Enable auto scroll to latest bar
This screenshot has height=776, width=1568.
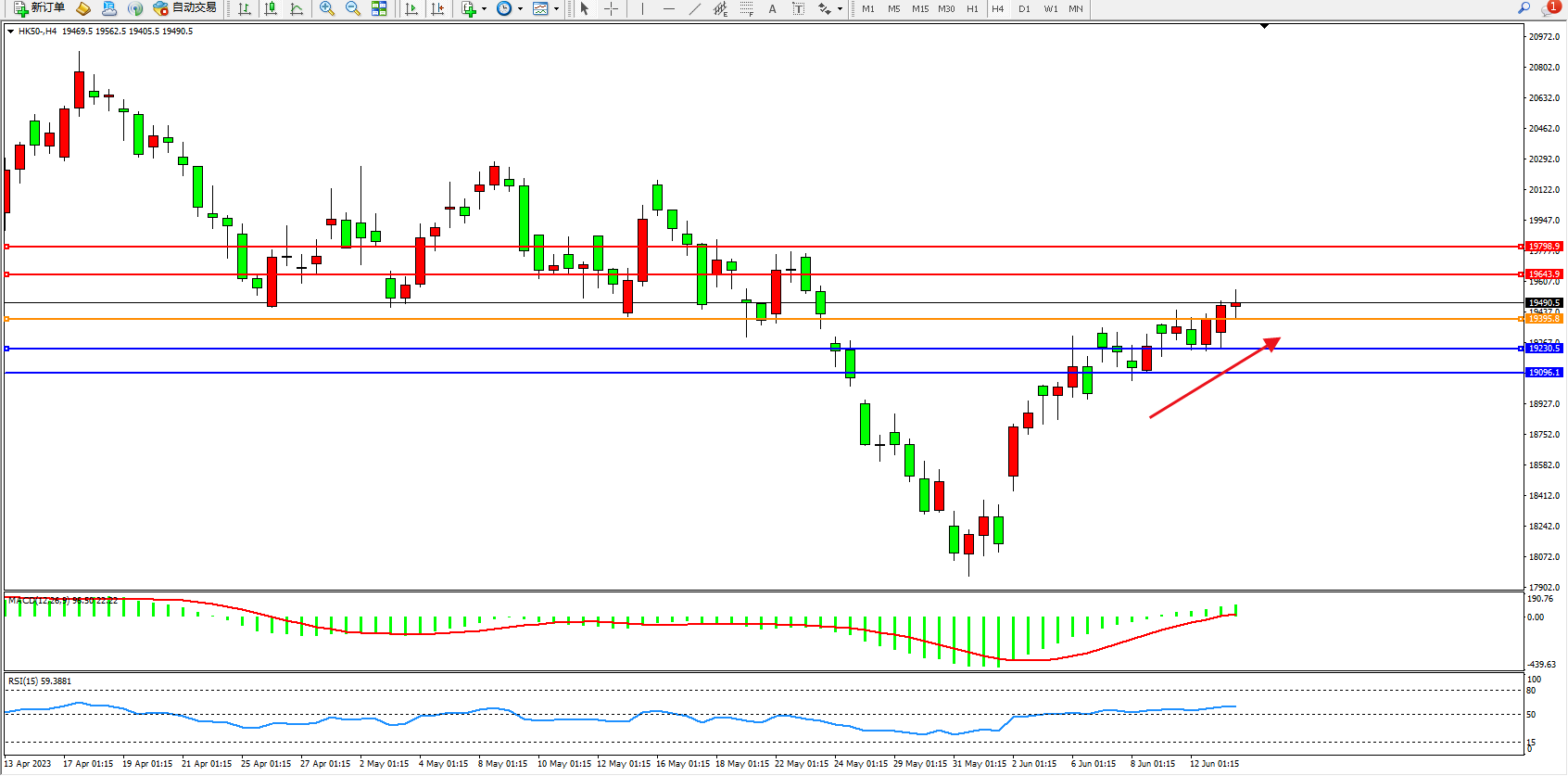coord(411,8)
